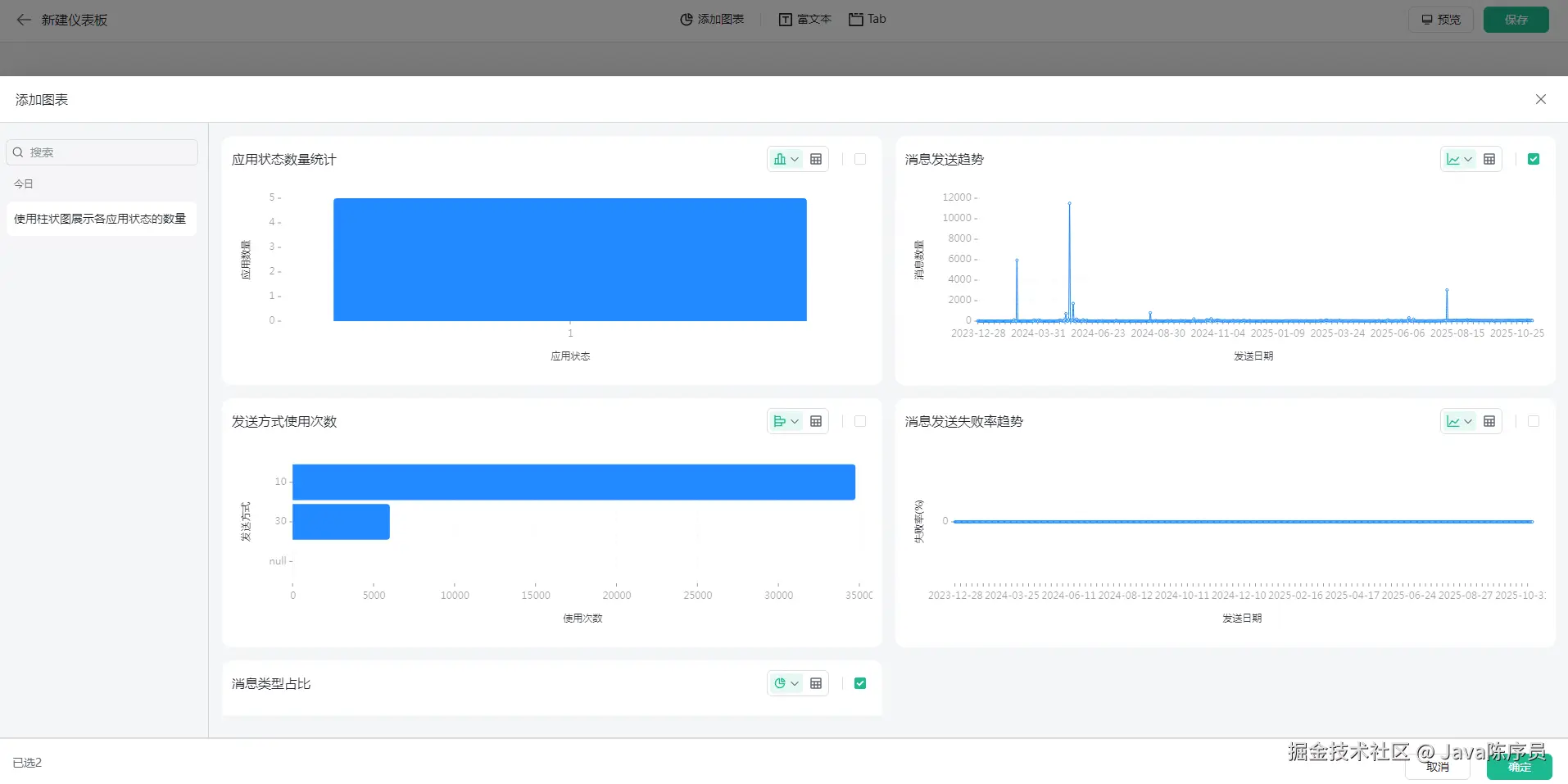Open line chart type dropdown for 消息发送失败率趋势
The height and width of the screenshot is (784, 1568).
1459,421
